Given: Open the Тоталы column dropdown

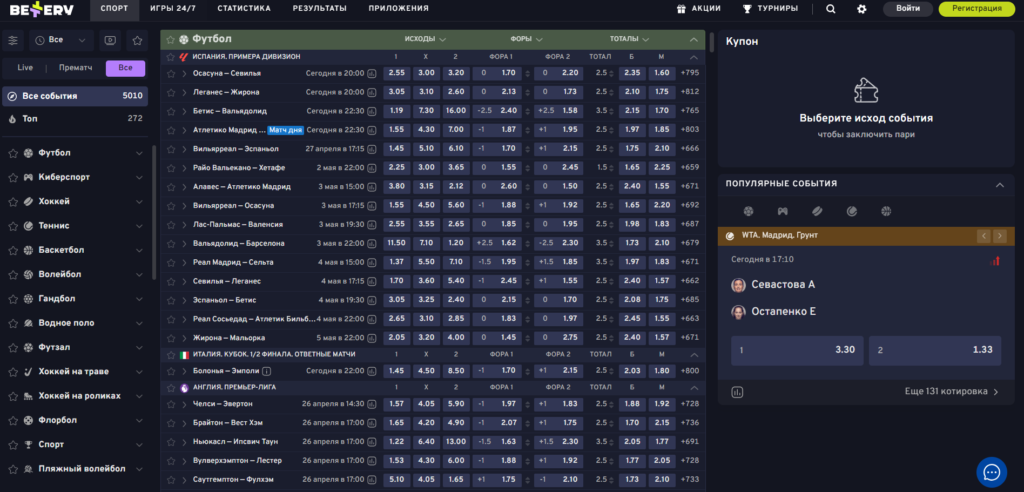Looking at the screenshot, I should pos(630,39).
